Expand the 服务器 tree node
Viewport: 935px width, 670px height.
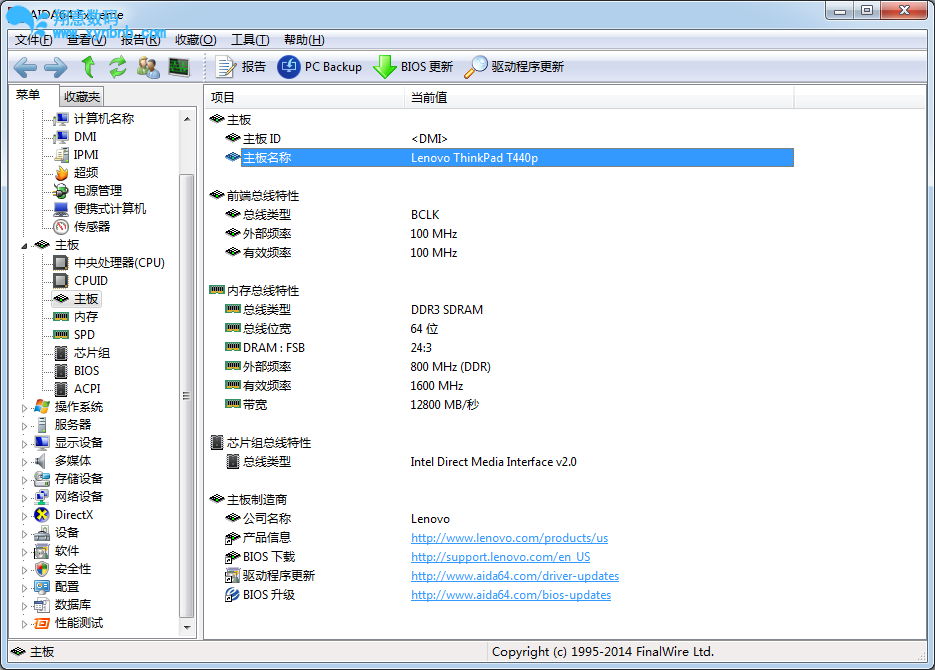pos(24,426)
